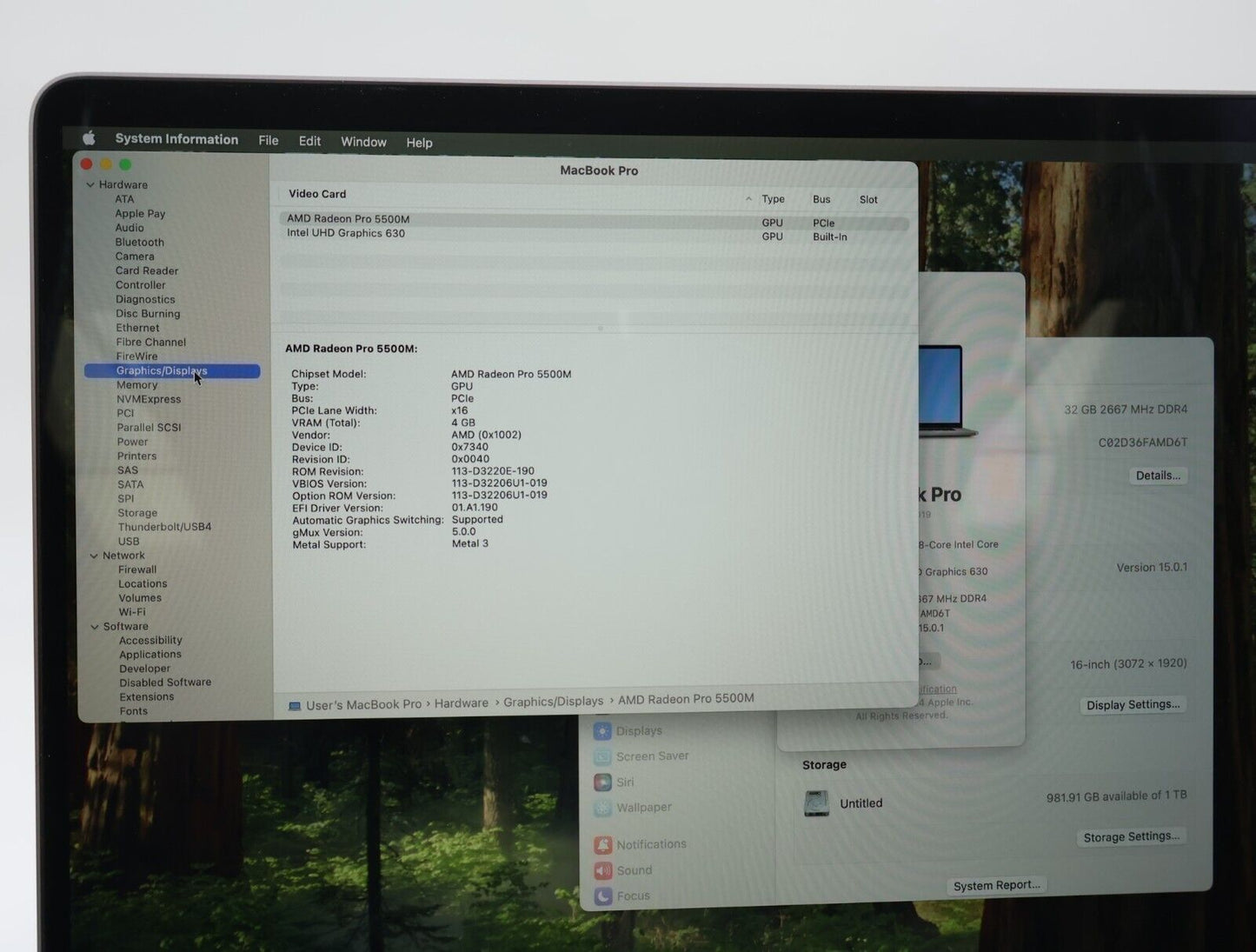Image resolution: width=1256 pixels, height=952 pixels.
Task: Select Extensions under Software
Action: pyautogui.click(x=147, y=697)
